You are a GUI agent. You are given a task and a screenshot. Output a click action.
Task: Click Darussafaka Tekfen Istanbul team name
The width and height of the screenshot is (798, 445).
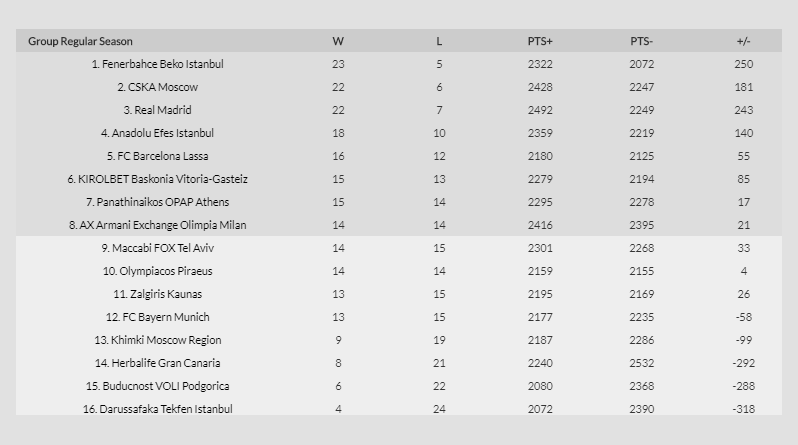(157, 409)
